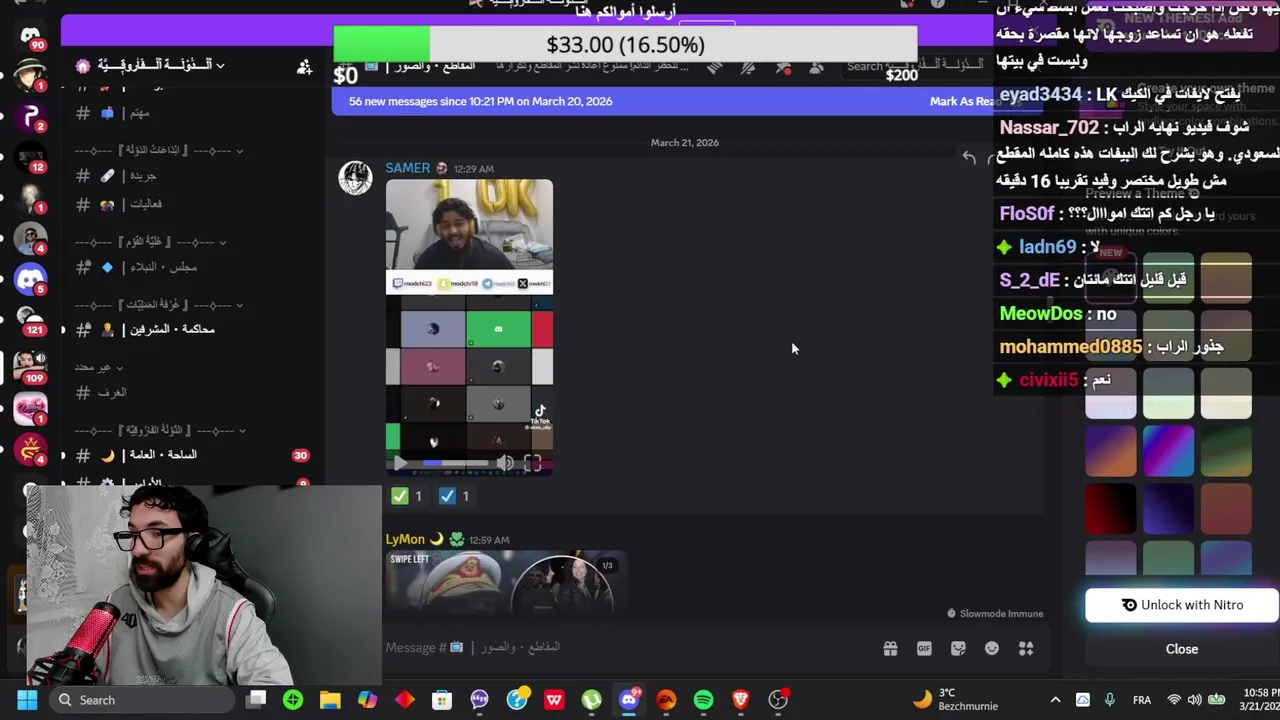
Task: Open the pink server icon with badge 1
Action: (31, 409)
